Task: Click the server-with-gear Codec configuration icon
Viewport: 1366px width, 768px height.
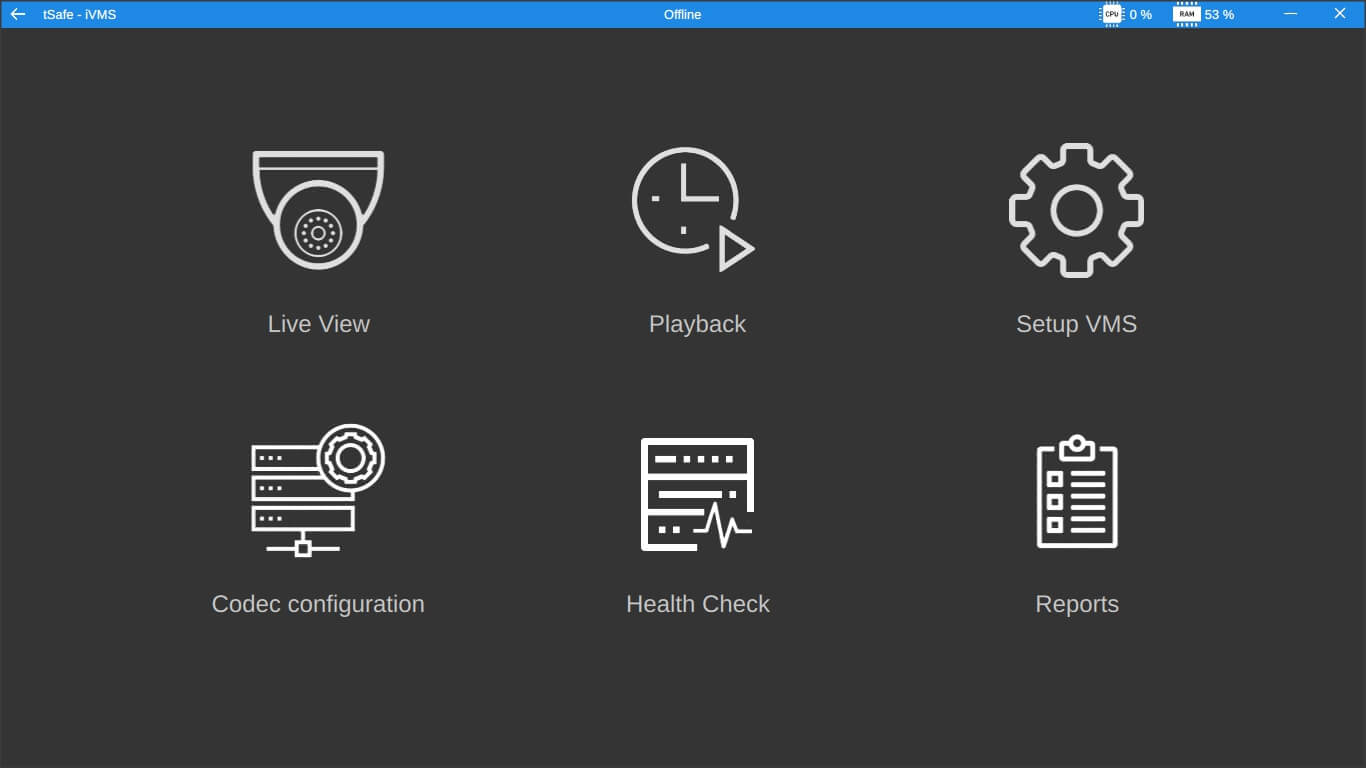Action: tap(318, 491)
